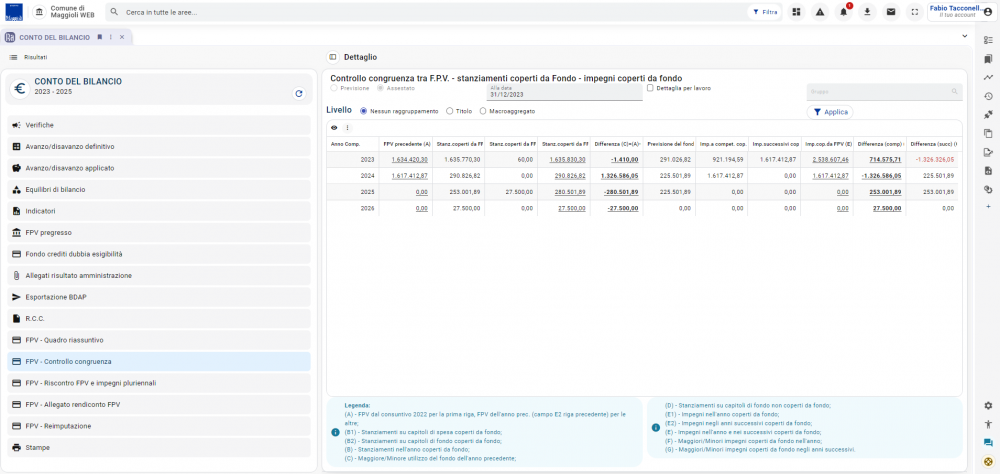Click the 280.501,89 underlined value in 2025 row
The width and height of the screenshot is (1000, 474).
tap(572, 192)
